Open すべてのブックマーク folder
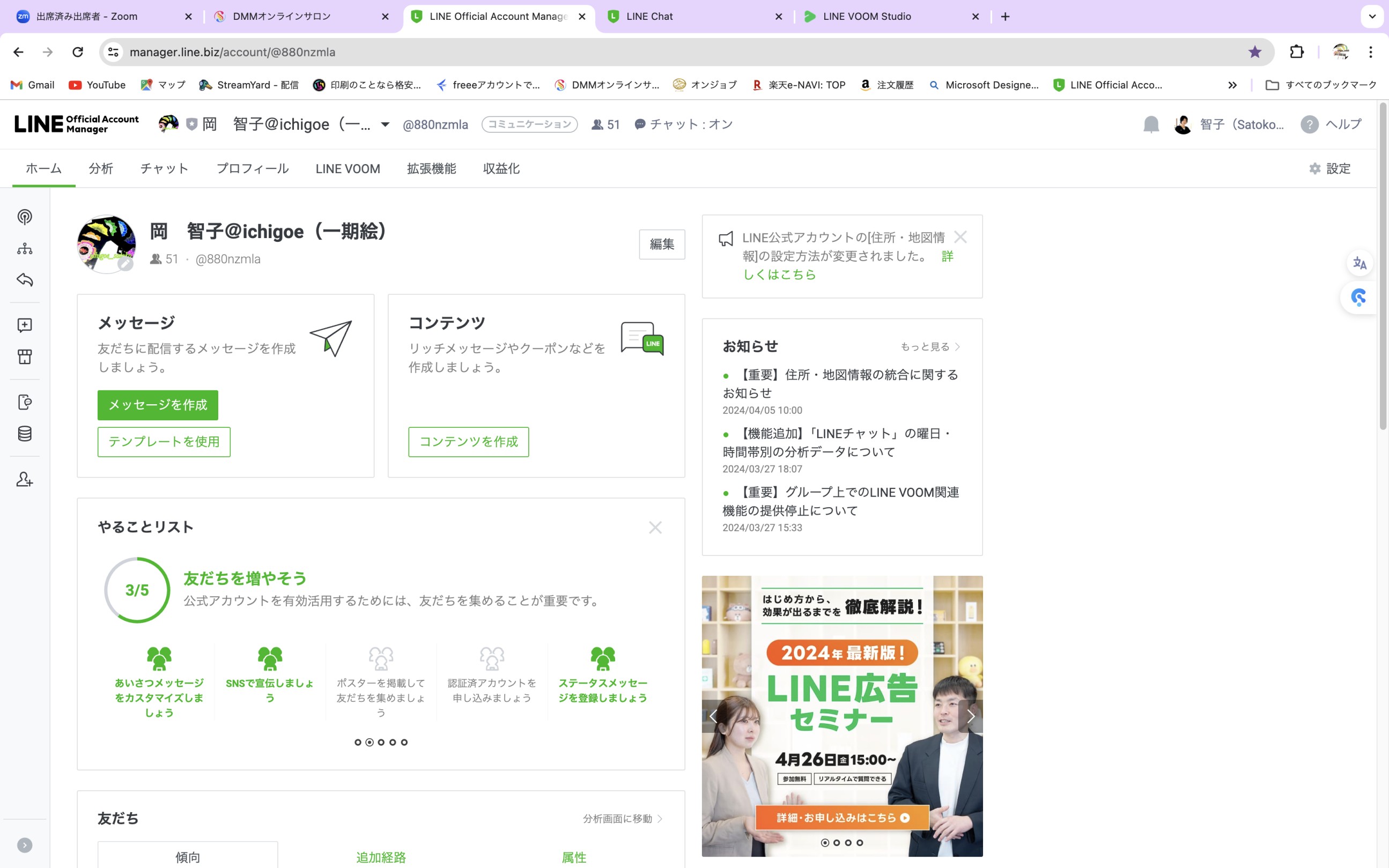This screenshot has width=1389, height=868. click(x=1321, y=85)
